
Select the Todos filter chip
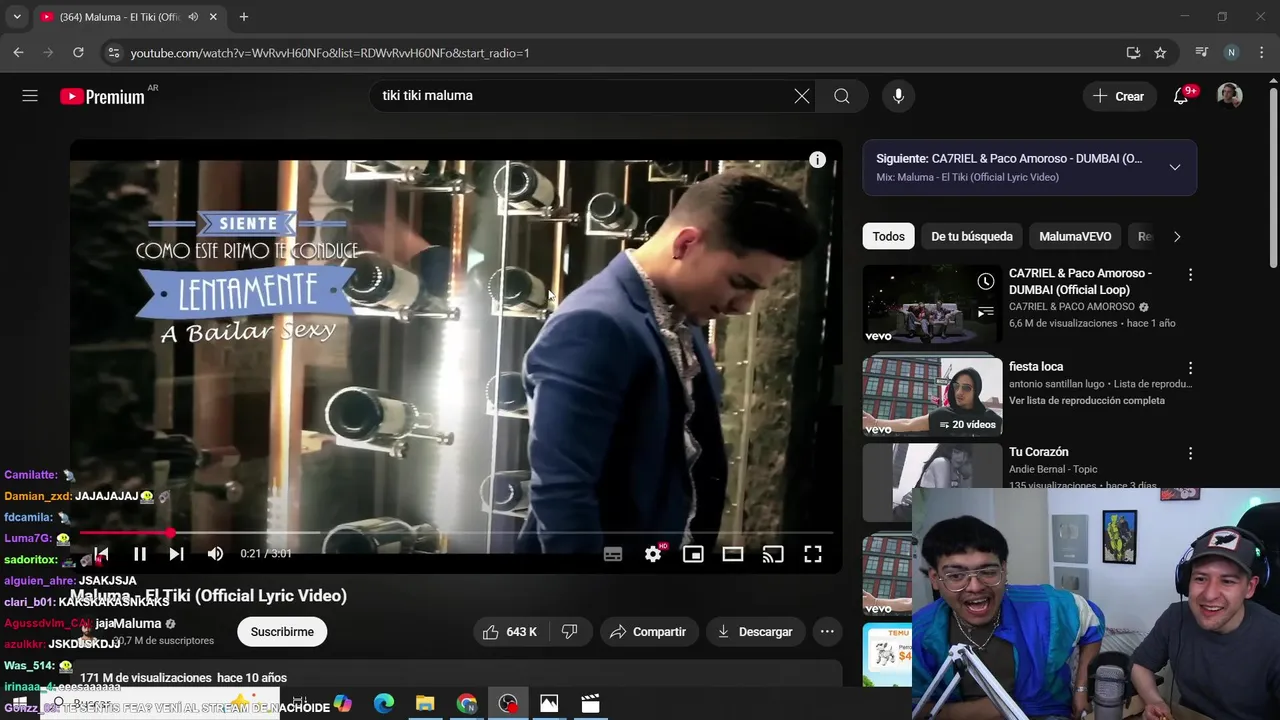888,237
